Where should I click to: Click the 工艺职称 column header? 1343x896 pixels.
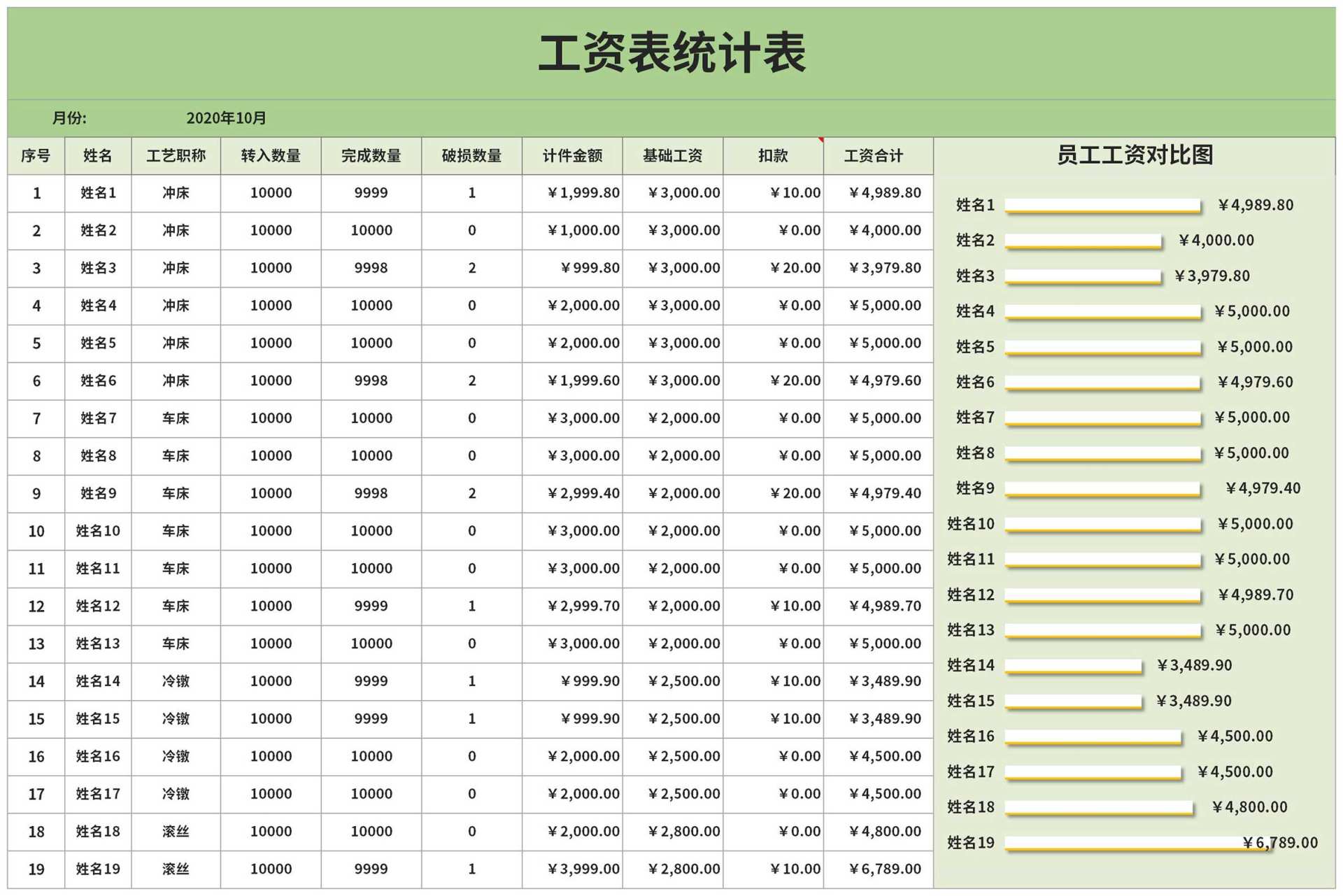coord(176,156)
